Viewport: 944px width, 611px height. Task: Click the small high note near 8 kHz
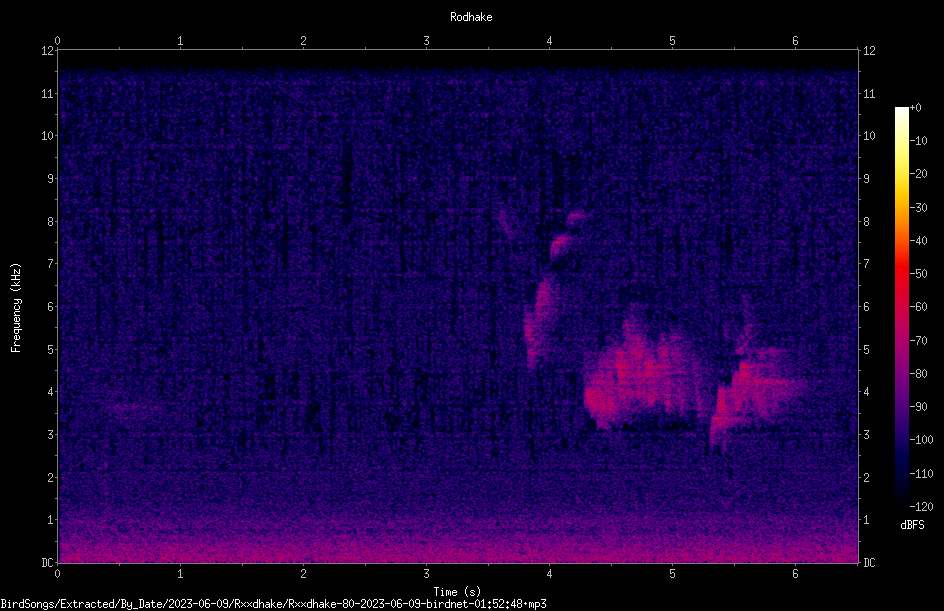pos(576,216)
